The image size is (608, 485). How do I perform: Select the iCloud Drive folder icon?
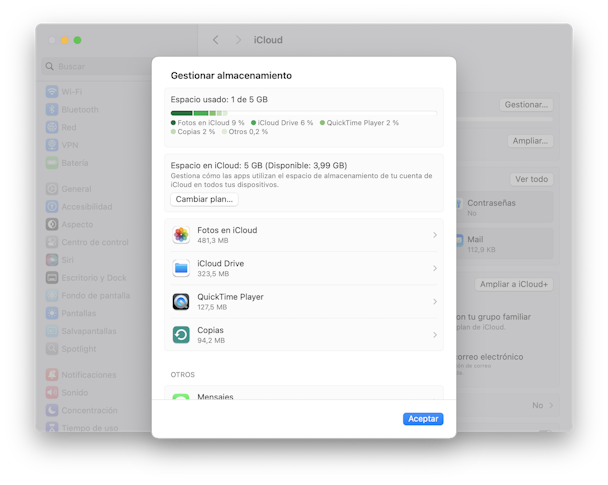[181, 268]
